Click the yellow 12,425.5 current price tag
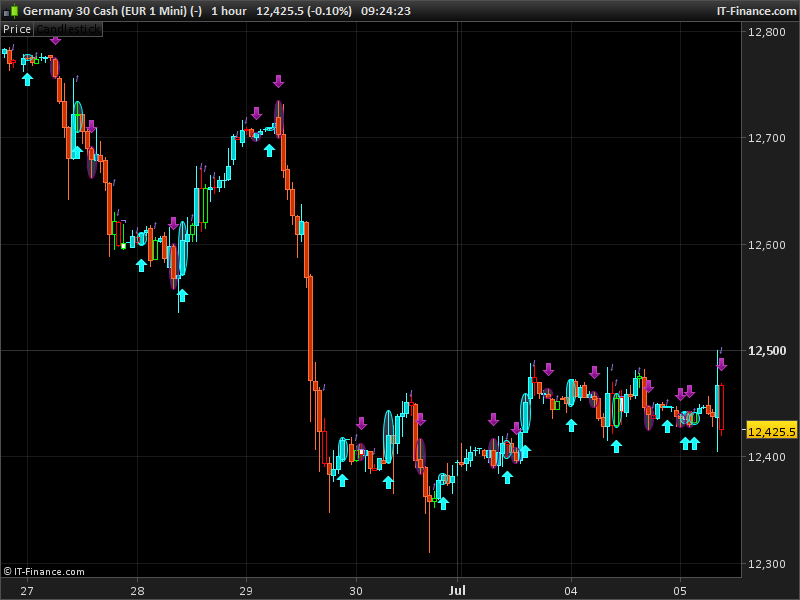 coord(771,432)
